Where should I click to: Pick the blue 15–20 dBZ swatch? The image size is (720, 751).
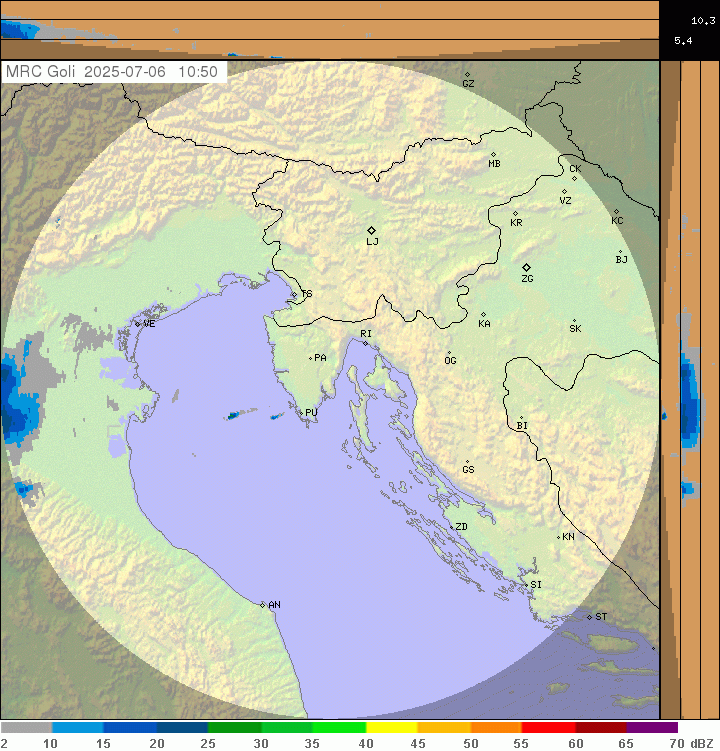(x=130, y=728)
